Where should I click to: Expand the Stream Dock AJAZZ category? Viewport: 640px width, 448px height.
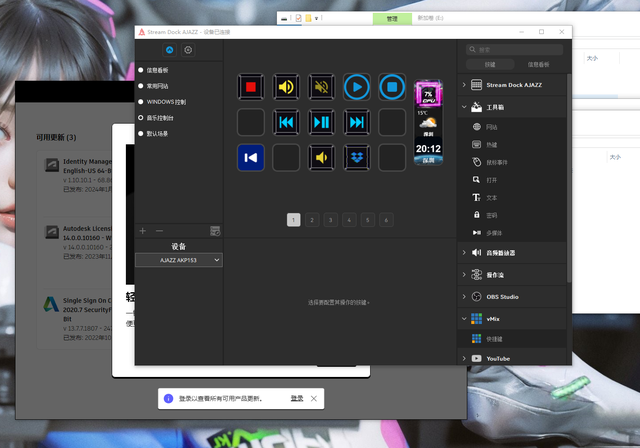(x=464, y=85)
